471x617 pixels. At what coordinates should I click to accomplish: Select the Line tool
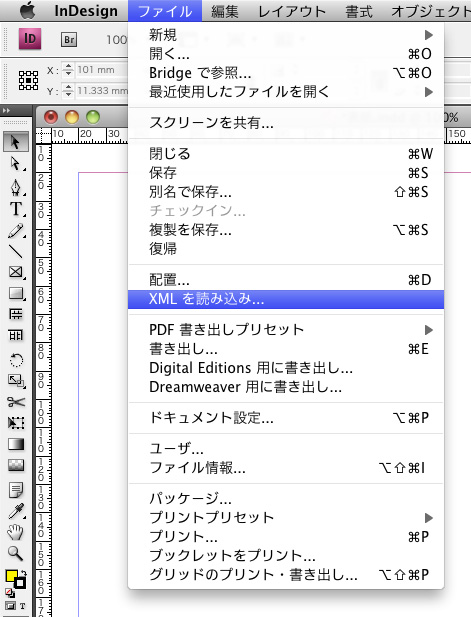(16, 251)
